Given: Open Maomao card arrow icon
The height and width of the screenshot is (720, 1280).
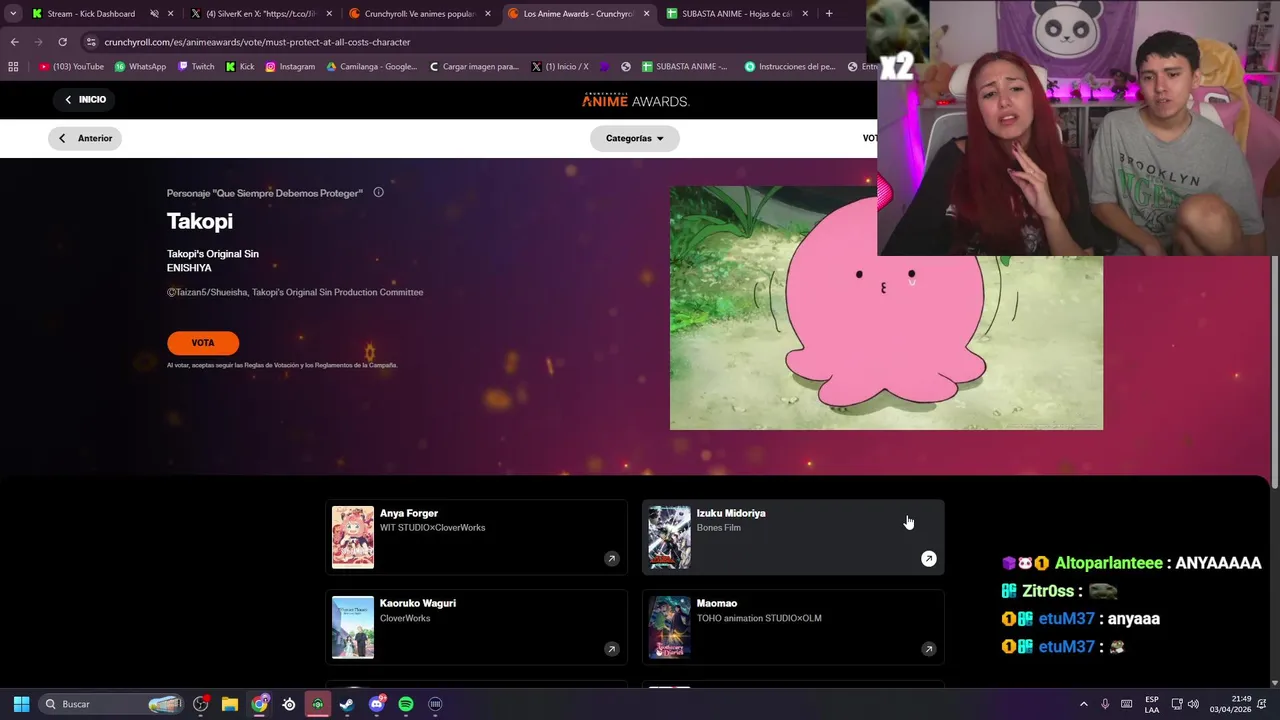Looking at the screenshot, I should (928, 649).
